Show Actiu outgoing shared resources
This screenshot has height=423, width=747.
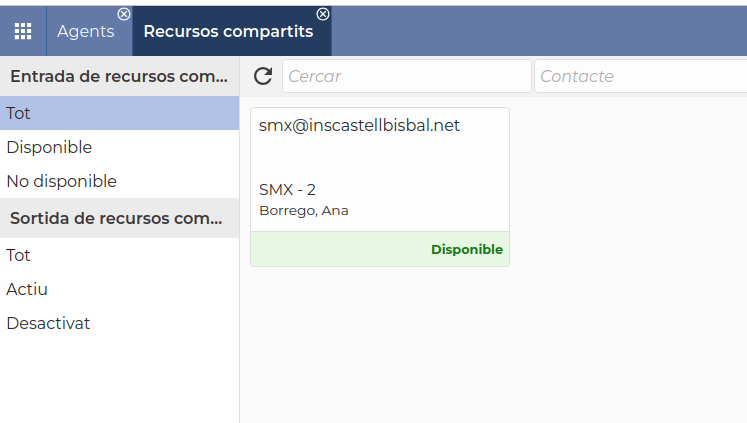(x=27, y=289)
